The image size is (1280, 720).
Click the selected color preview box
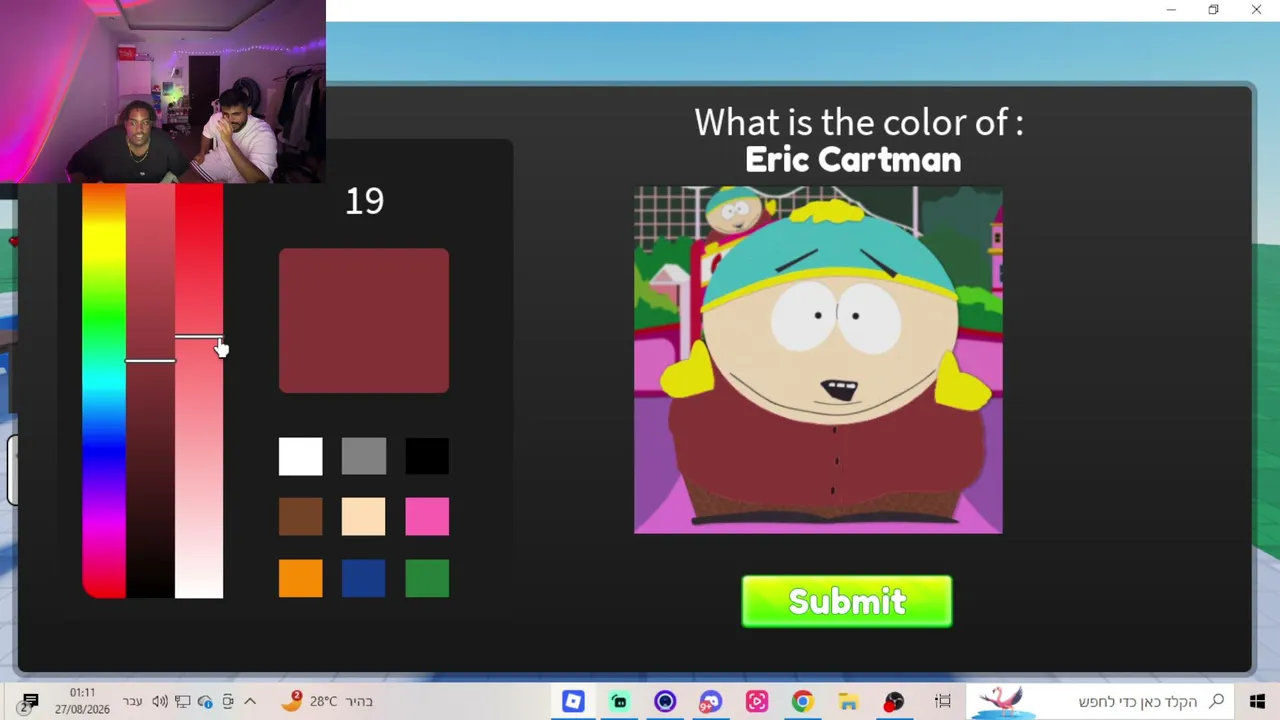click(x=364, y=321)
